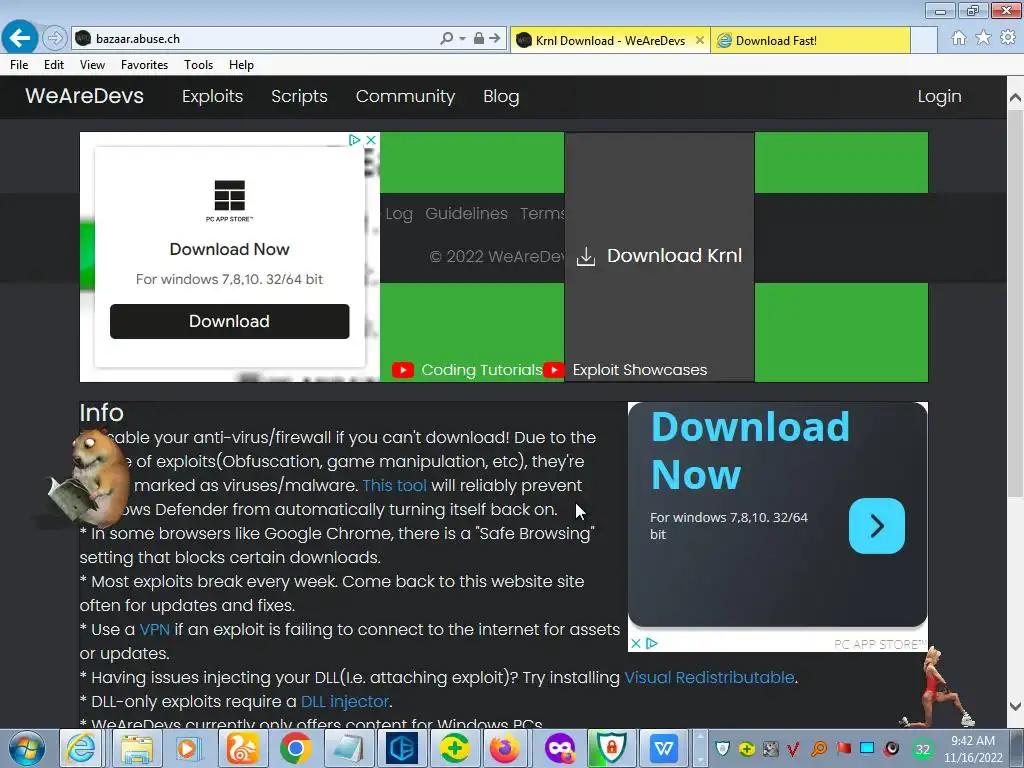The width and height of the screenshot is (1024, 768).
Task: Open Favorites star icon
Action: click(983, 38)
